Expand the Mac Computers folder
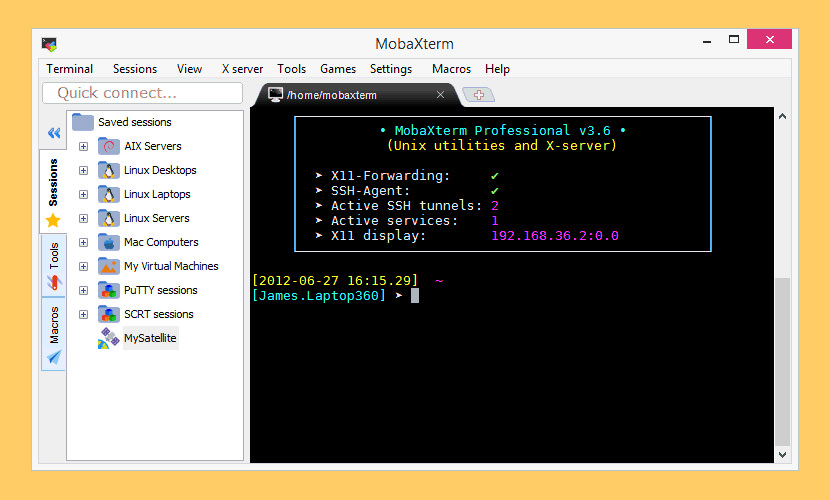This screenshot has height=500, width=830. [84, 242]
